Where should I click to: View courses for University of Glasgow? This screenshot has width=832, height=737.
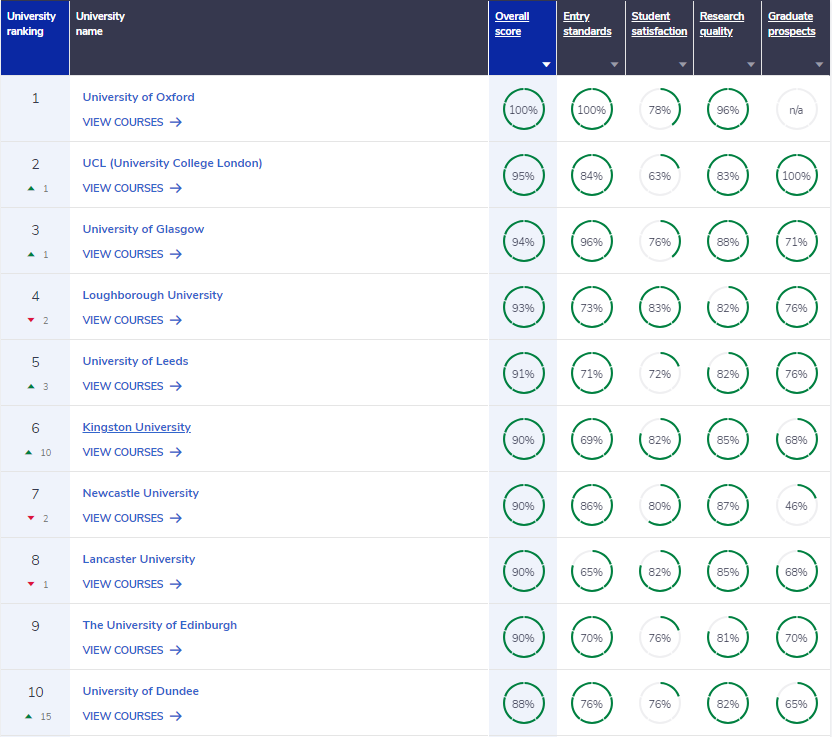pyautogui.click(x=132, y=254)
